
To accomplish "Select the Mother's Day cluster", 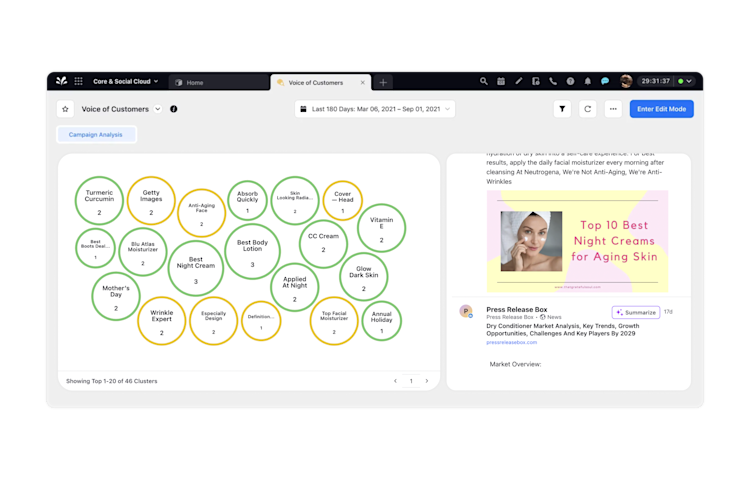I will 116,296.
